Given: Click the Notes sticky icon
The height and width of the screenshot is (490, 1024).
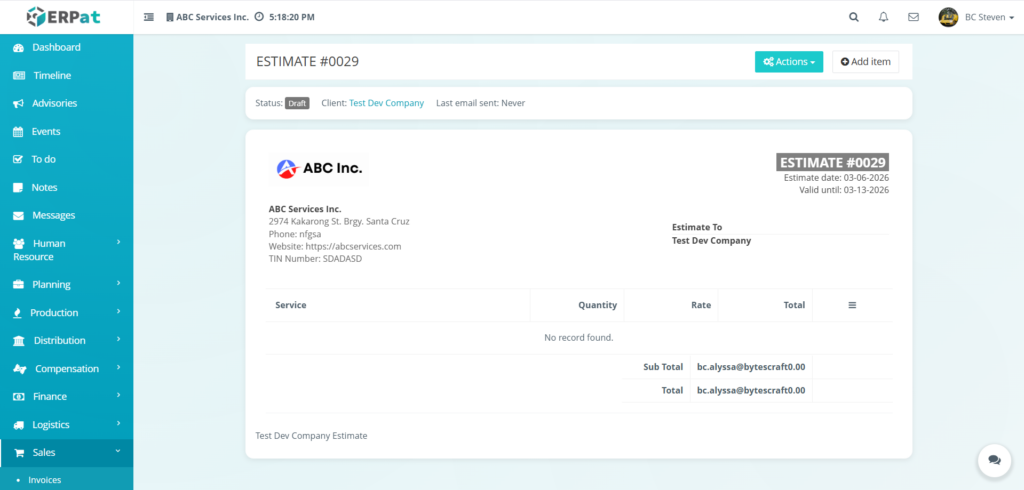Looking at the screenshot, I should coord(18,188).
